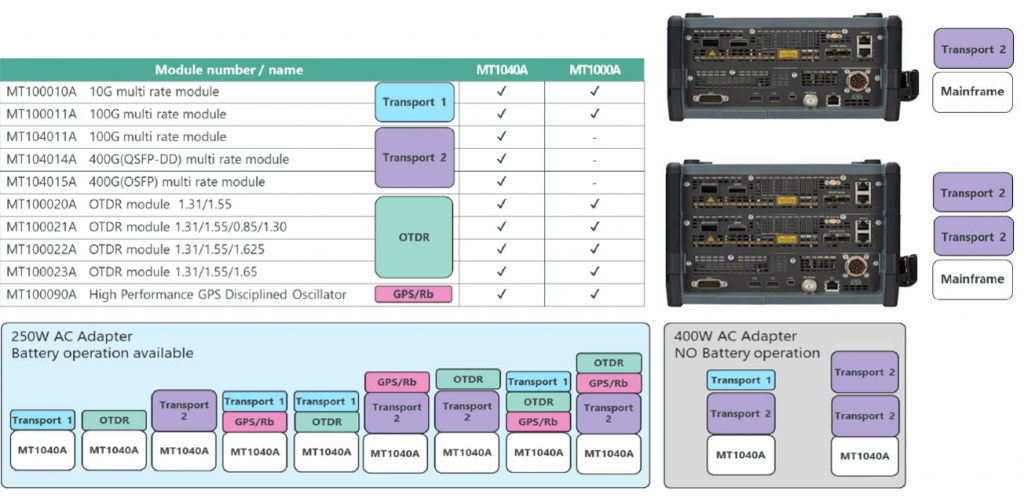Click MT1000A dash in the MT104015A row
This screenshot has height=498, width=1024.
pyautogui.click(x=594, y=183)
